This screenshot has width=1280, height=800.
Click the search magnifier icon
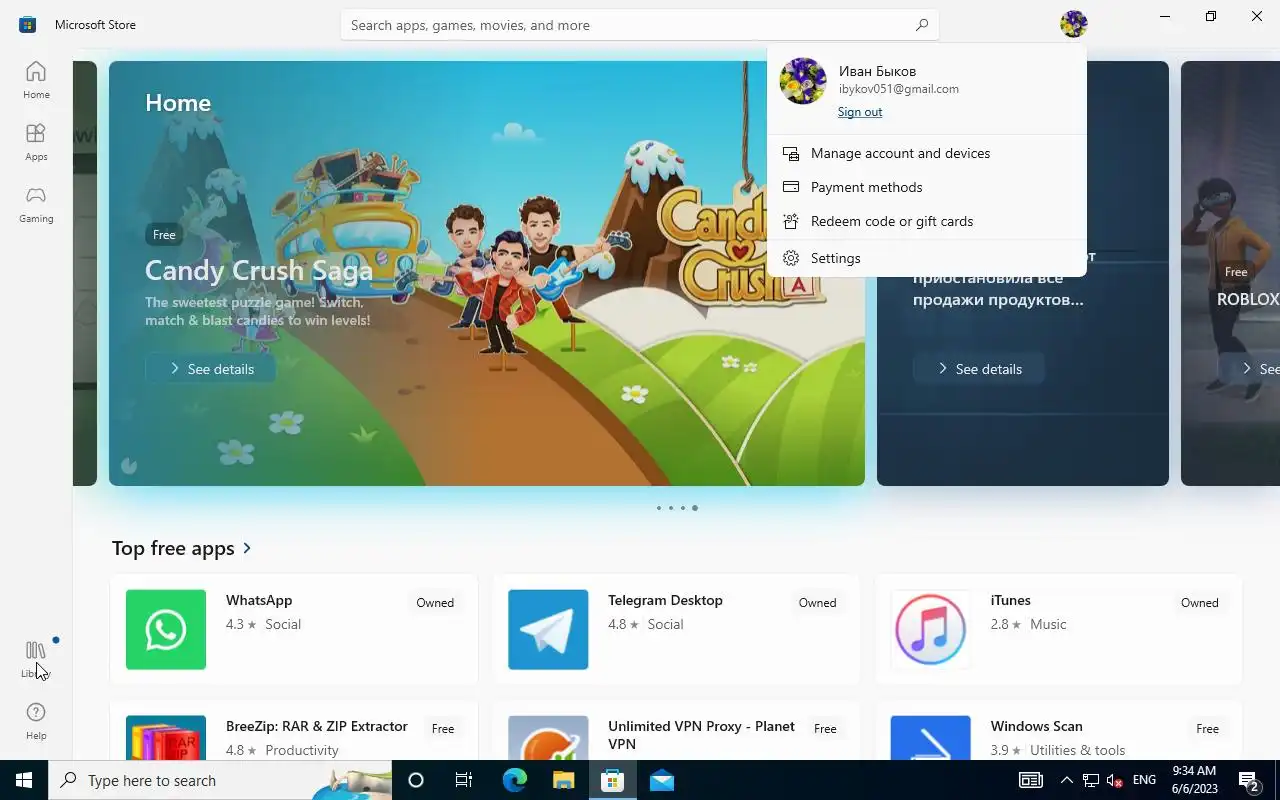point(922,25)
